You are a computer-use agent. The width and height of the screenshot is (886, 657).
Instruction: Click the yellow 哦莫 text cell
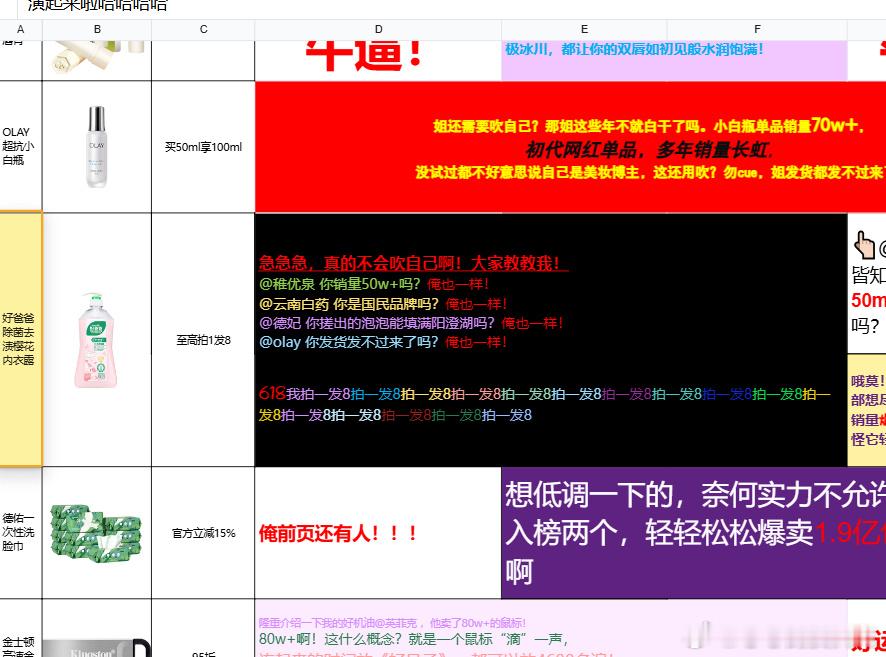[867, 410]
